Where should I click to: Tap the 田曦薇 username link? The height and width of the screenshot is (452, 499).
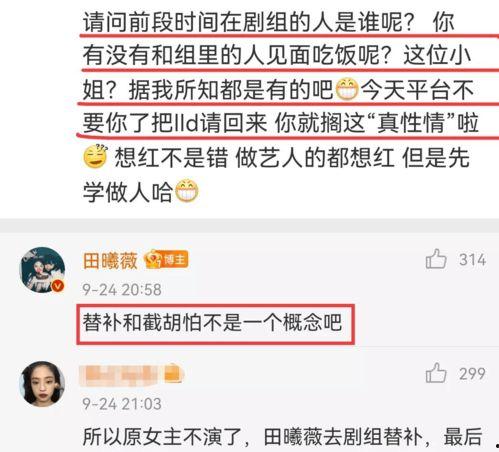coord(110,260)
